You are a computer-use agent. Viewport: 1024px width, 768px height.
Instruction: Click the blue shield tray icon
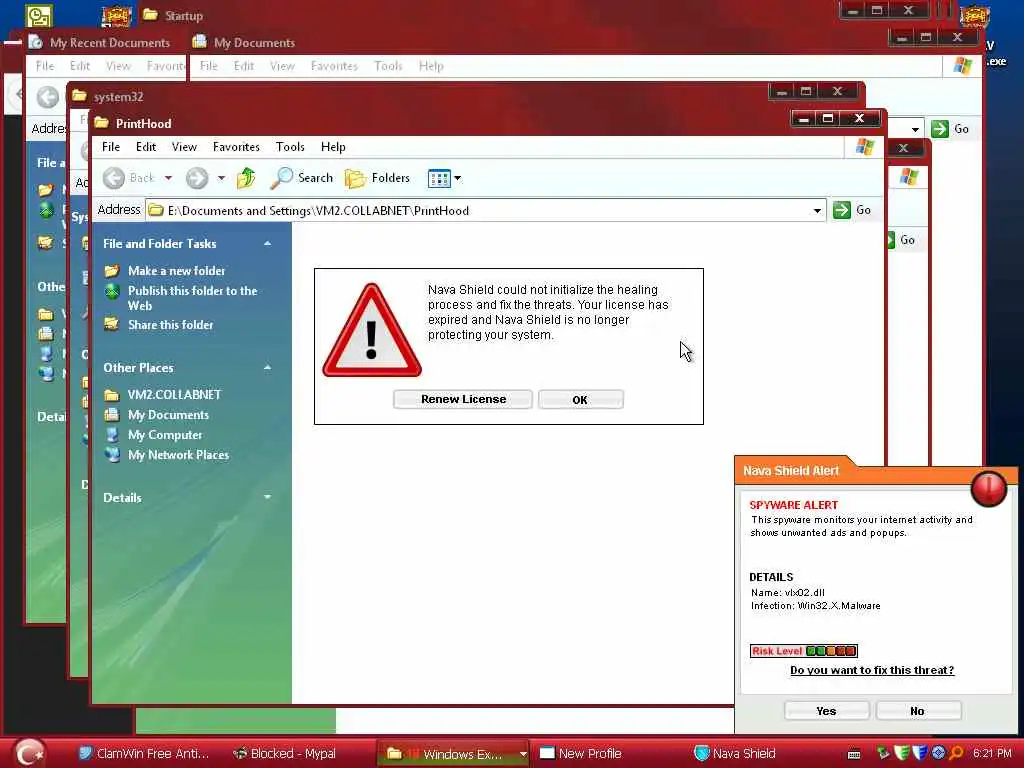[x=920, y=753]
